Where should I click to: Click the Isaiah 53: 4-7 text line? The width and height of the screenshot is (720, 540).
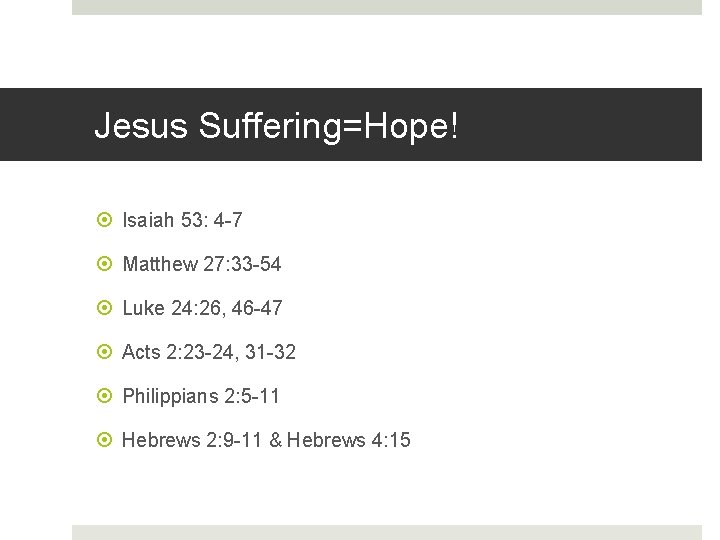pyautogui.click(x=182, y=220)
